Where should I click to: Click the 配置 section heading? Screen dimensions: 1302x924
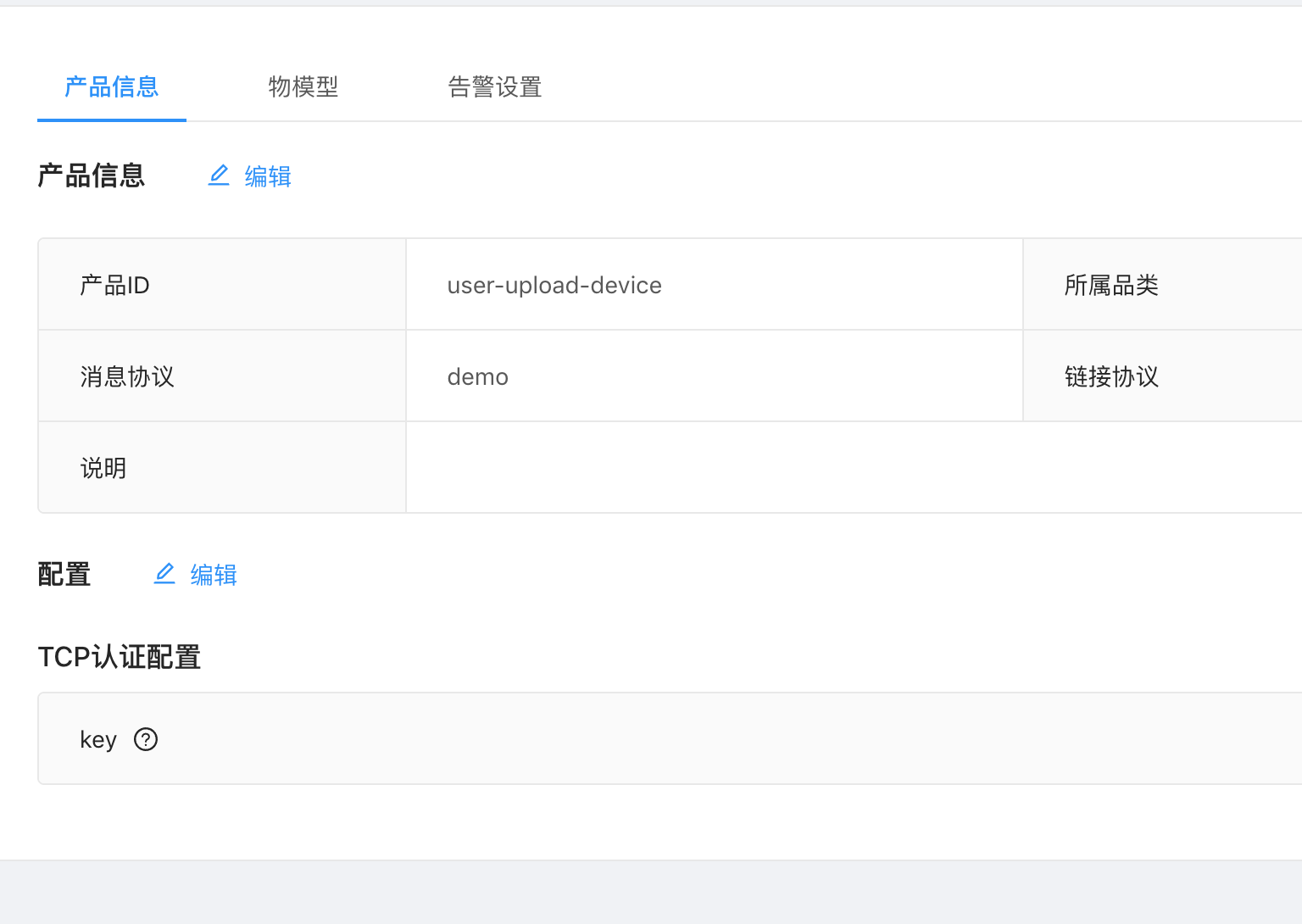(64, 574)
